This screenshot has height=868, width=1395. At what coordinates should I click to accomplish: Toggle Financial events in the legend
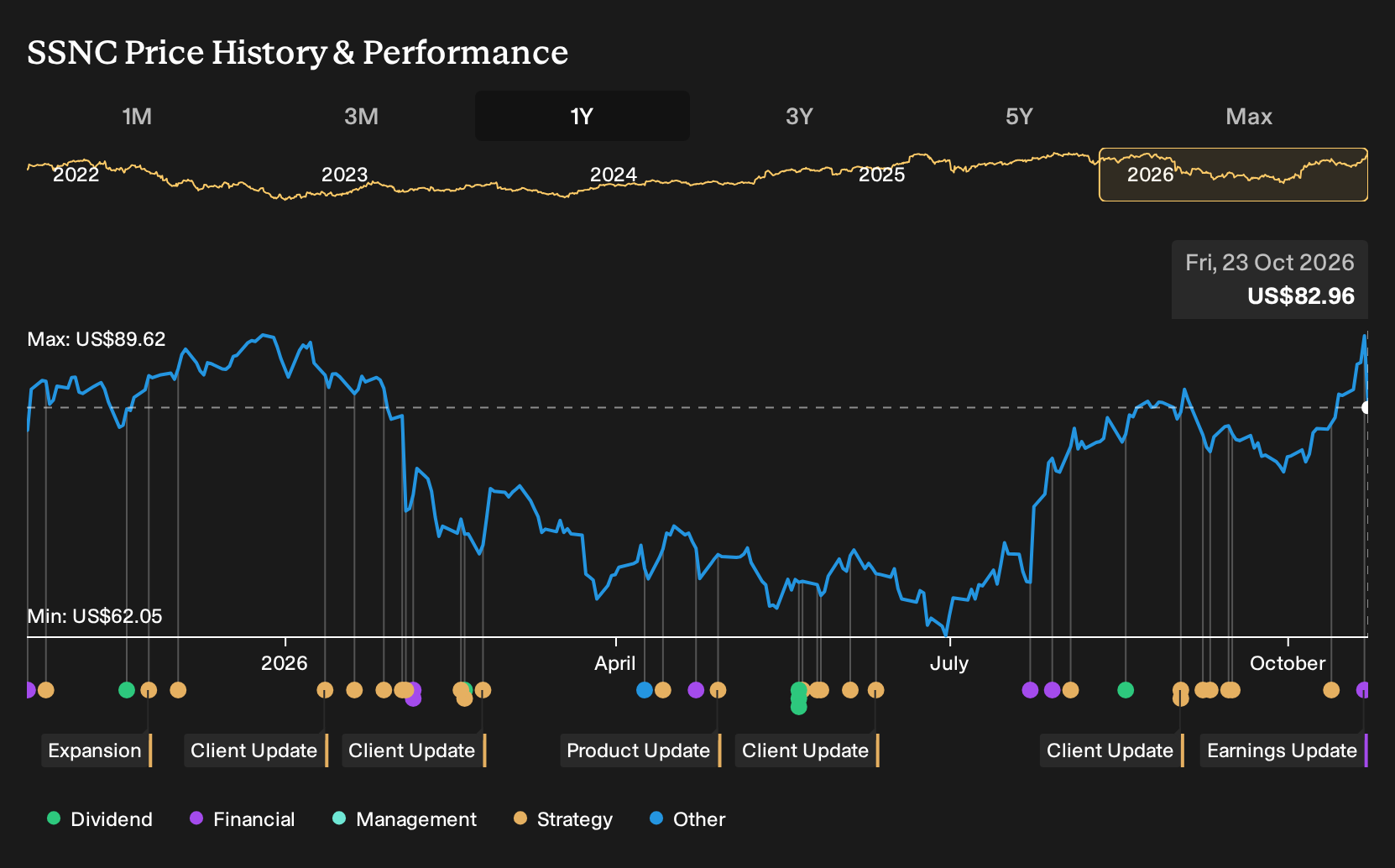click(243, 819)
